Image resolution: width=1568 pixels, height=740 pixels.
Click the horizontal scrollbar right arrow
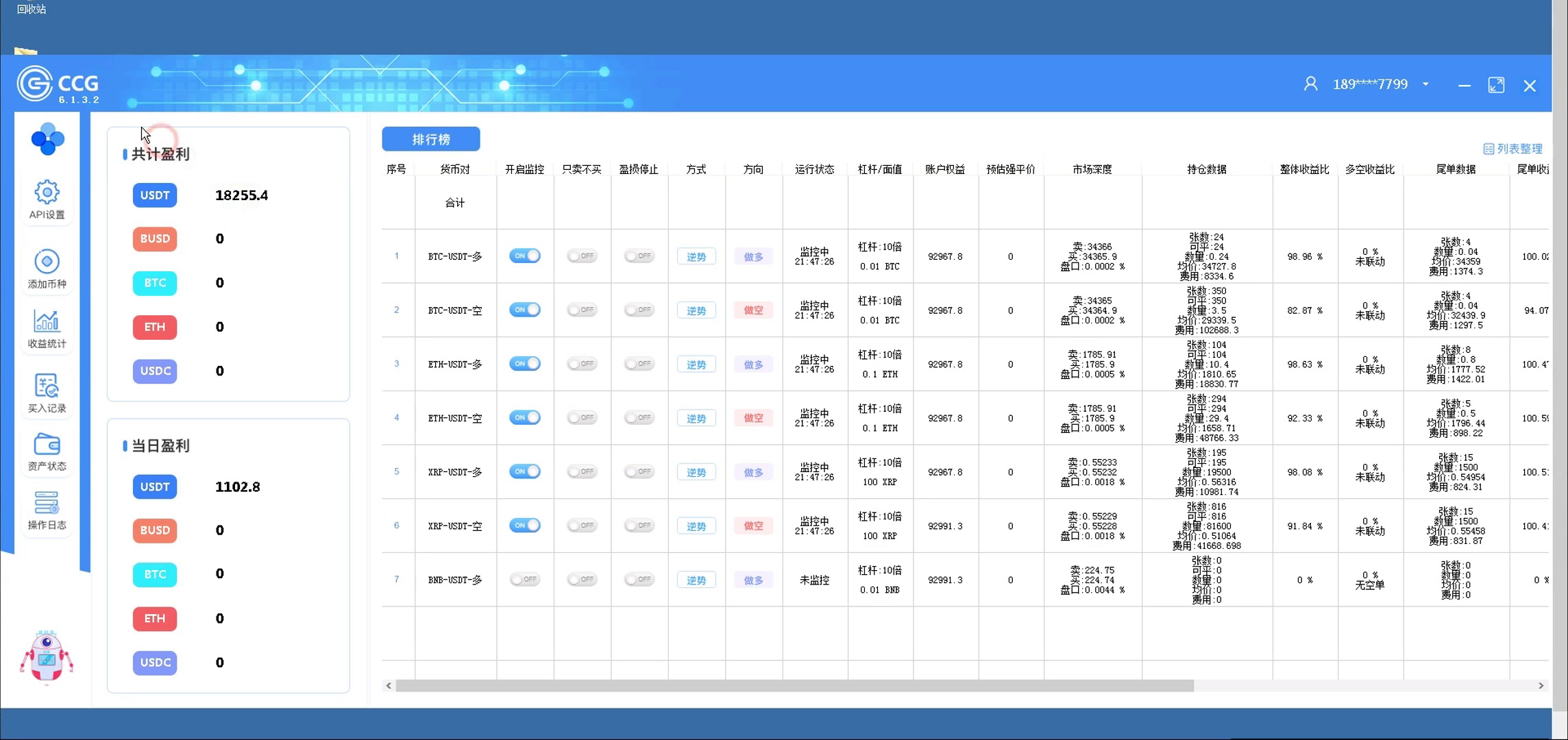click(x=1541, y=685)
